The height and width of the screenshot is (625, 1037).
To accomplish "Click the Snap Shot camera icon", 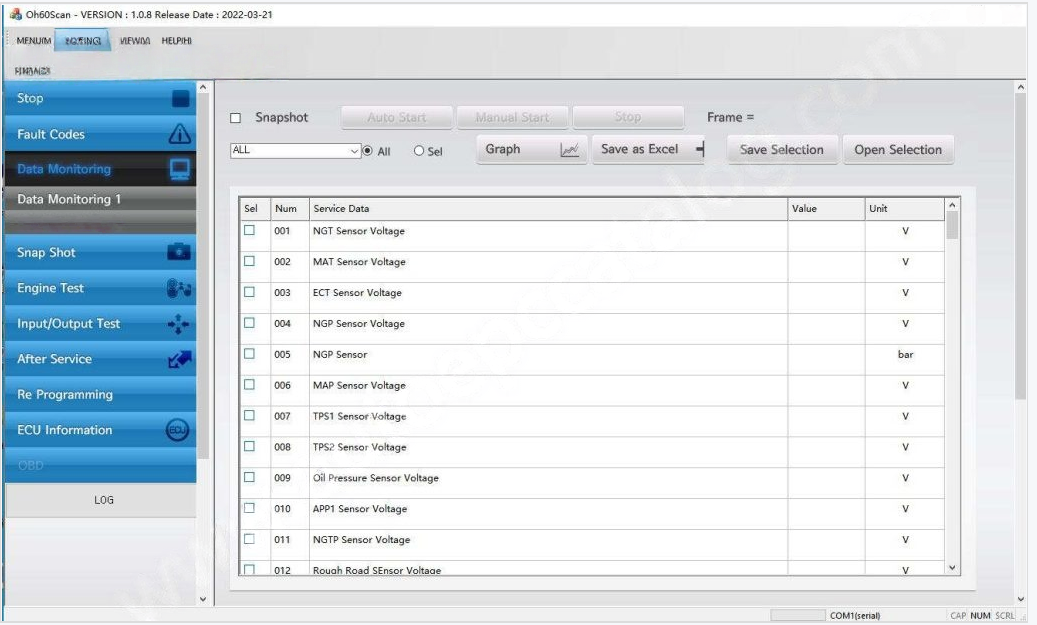I will (x=180, y=253).
